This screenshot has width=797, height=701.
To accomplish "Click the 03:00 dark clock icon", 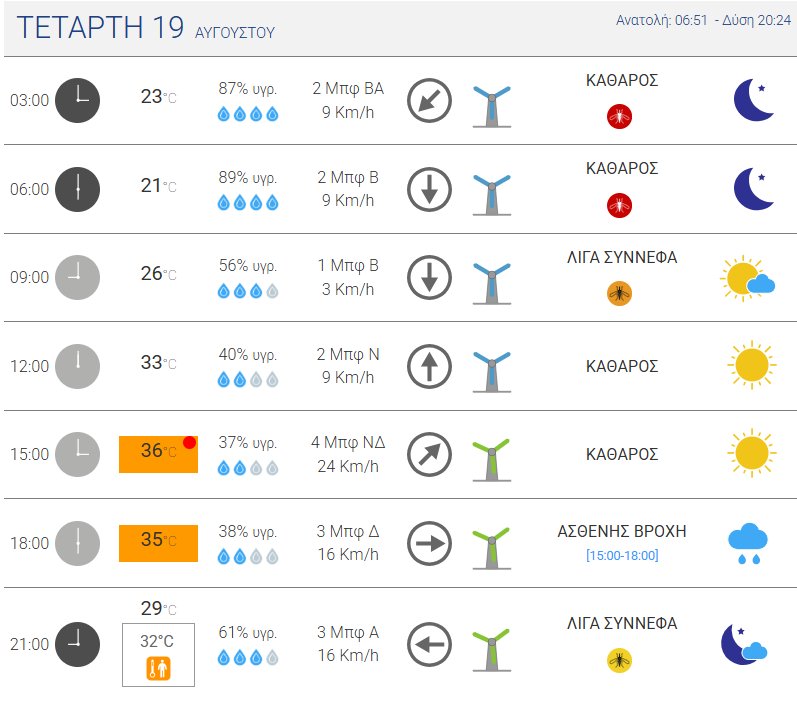I will (77, 100).
